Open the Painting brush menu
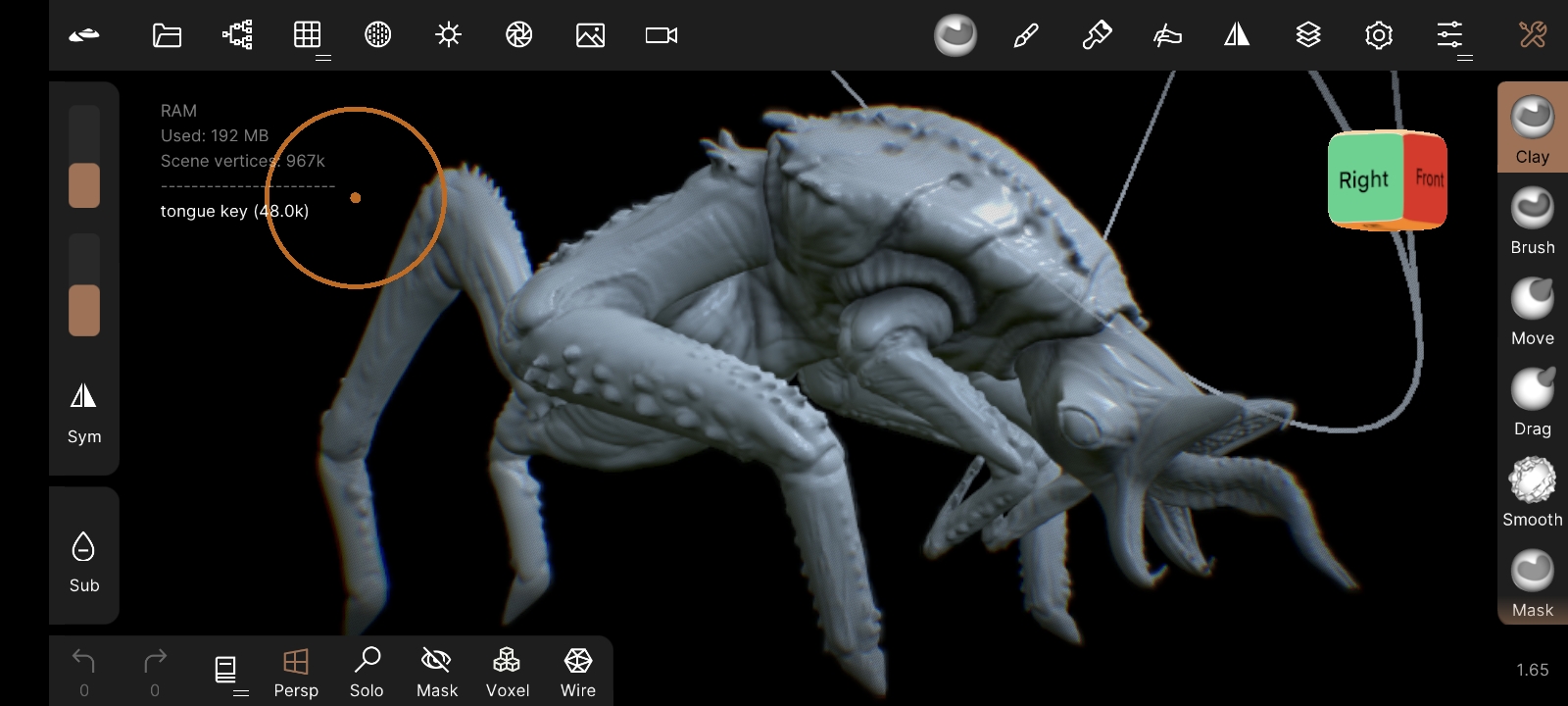The image size is (1568, 706). [1097, 35]
